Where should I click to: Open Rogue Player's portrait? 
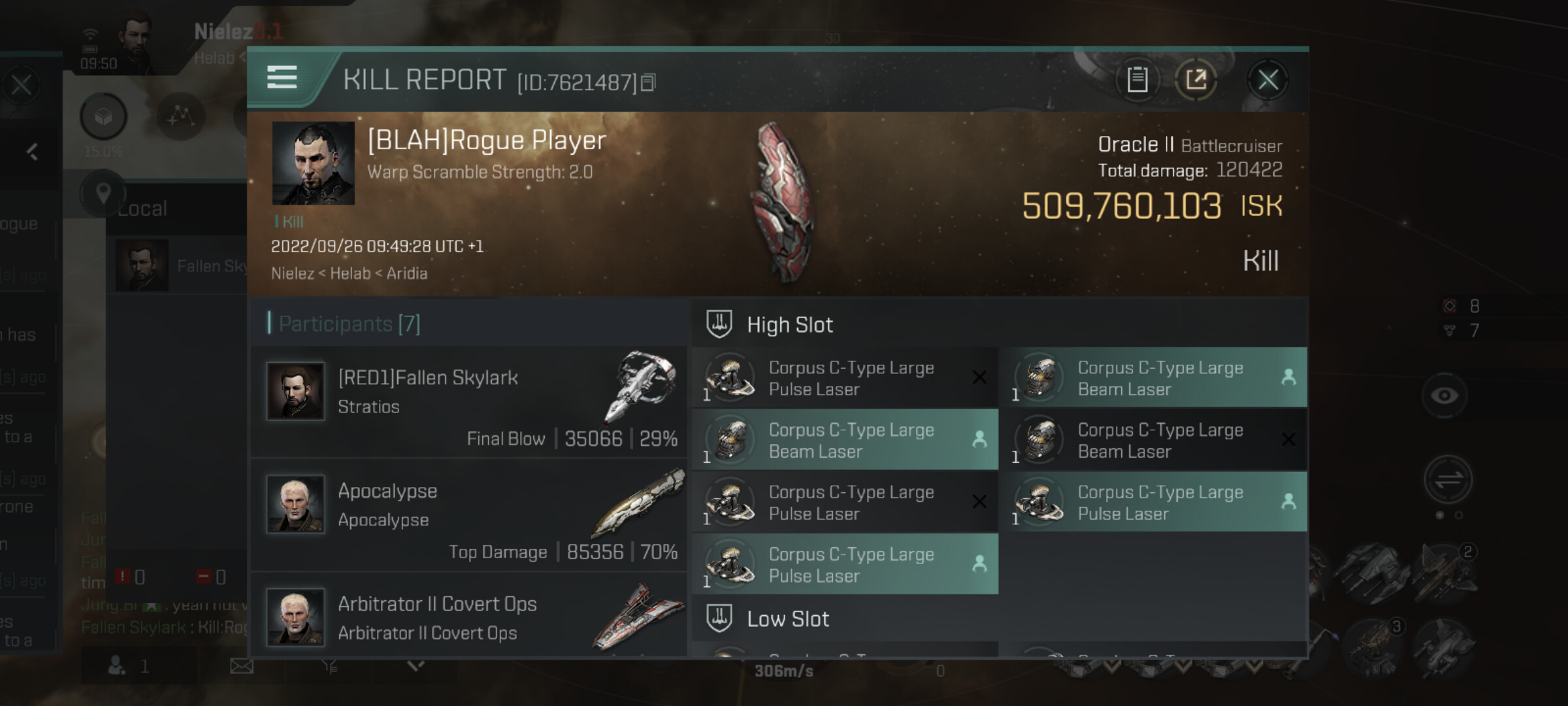click(314, 163)
